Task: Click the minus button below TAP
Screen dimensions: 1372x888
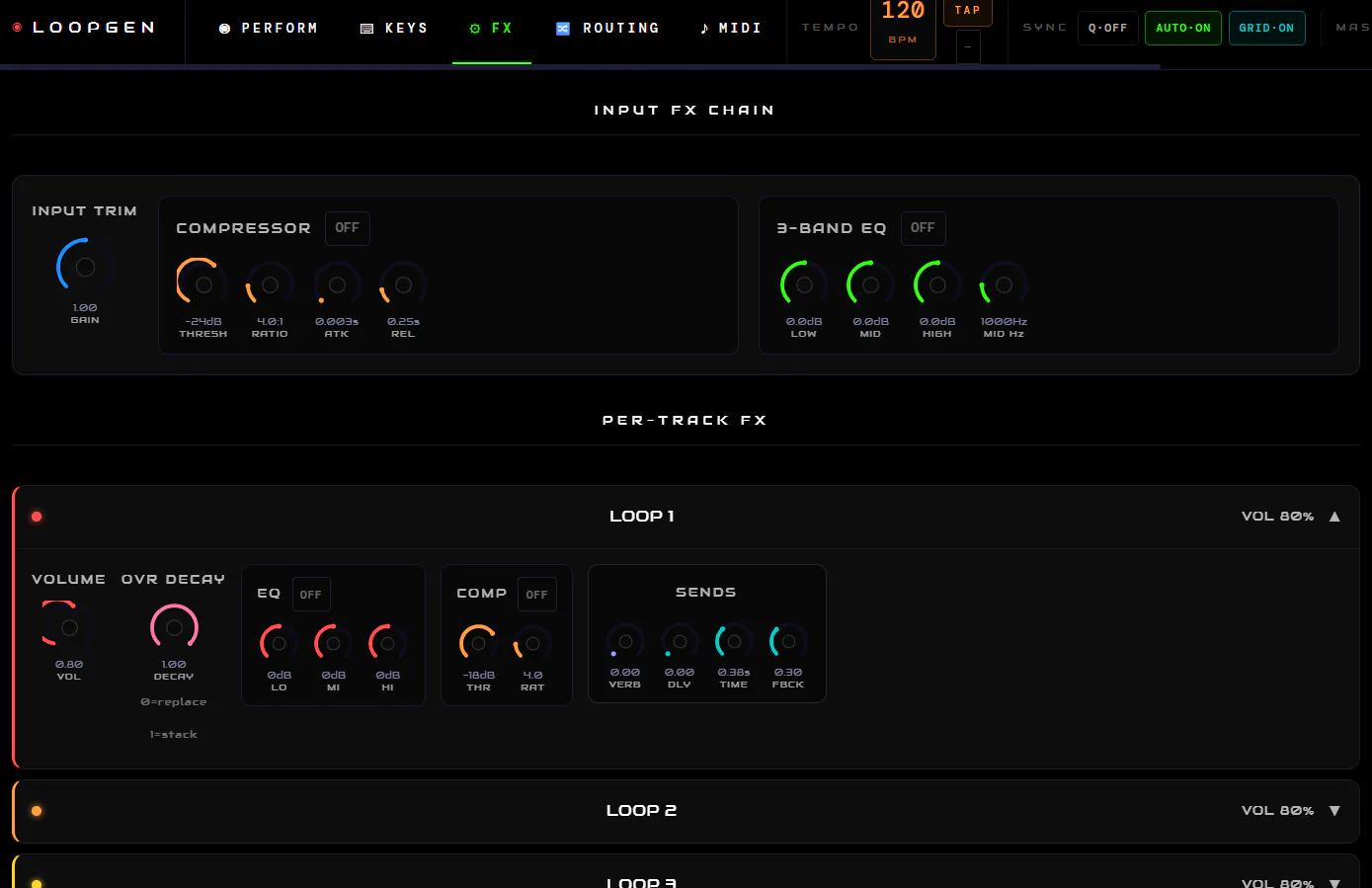Action: (968, 46)
